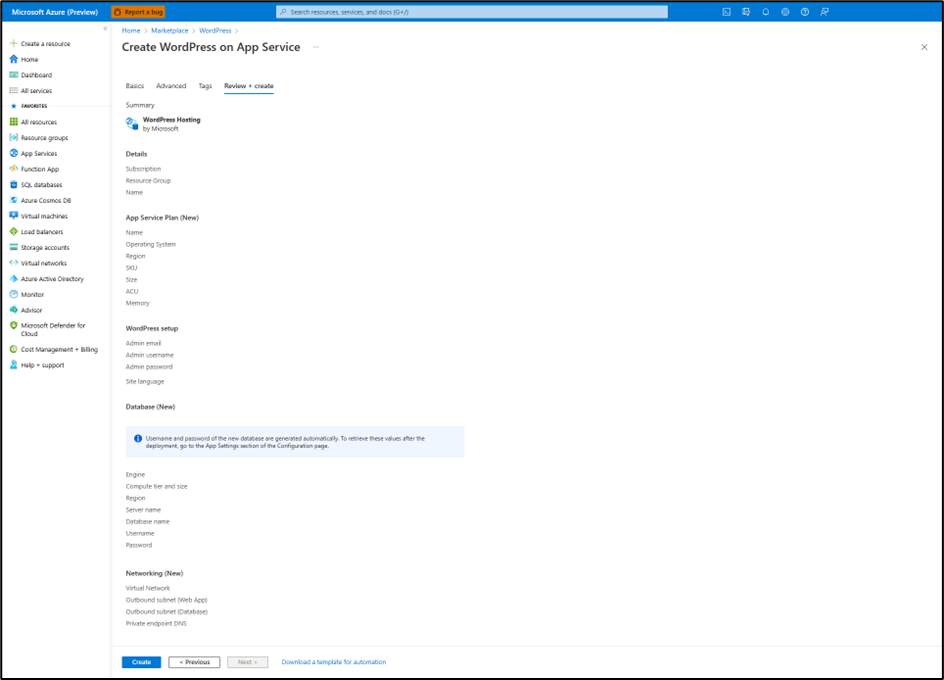The height and width of the screenshot is (680, 944).
Task: Click the SQL databases icon
Action: (14, 184)
